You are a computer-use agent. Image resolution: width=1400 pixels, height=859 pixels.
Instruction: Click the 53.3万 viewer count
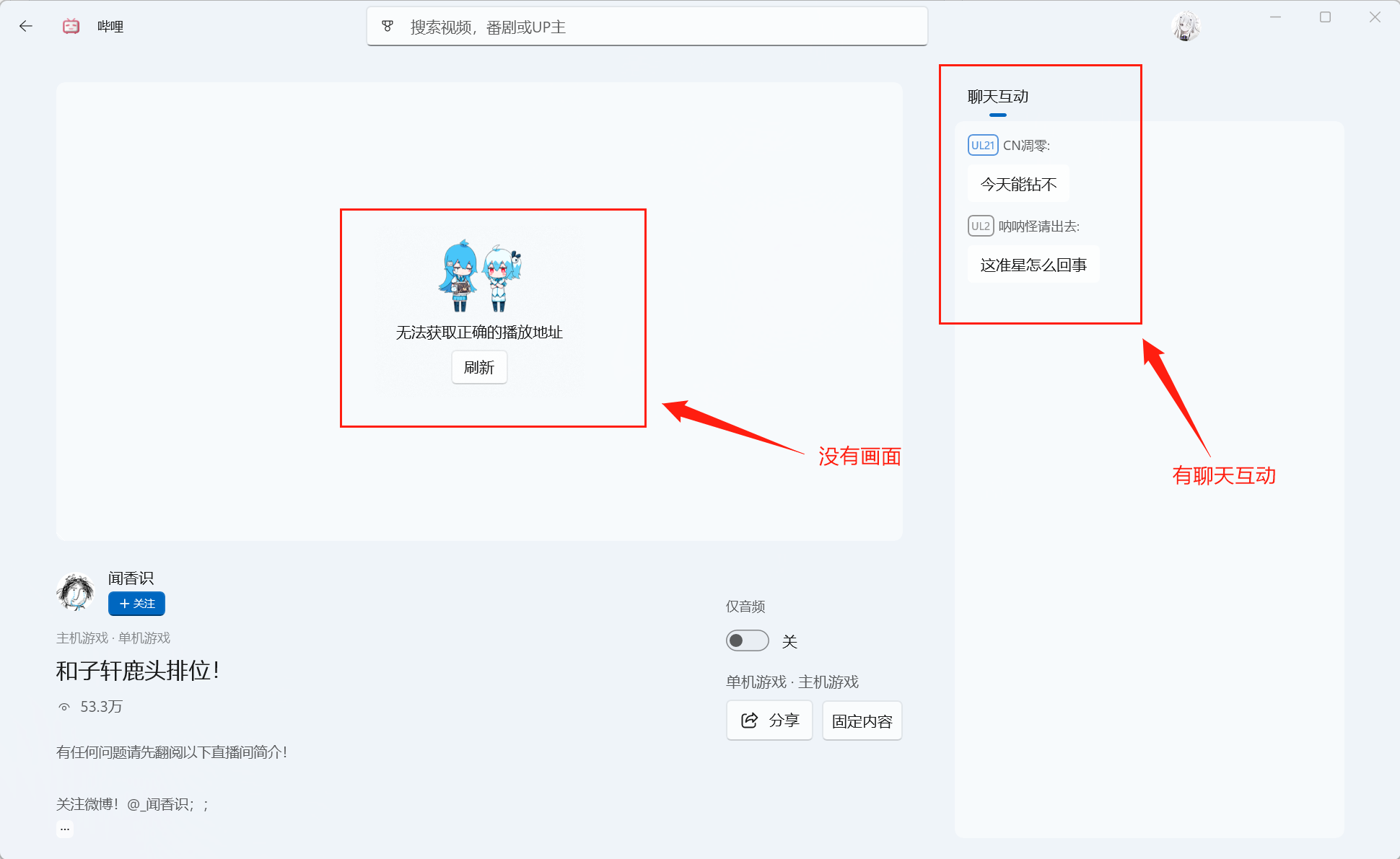point(101,707)
